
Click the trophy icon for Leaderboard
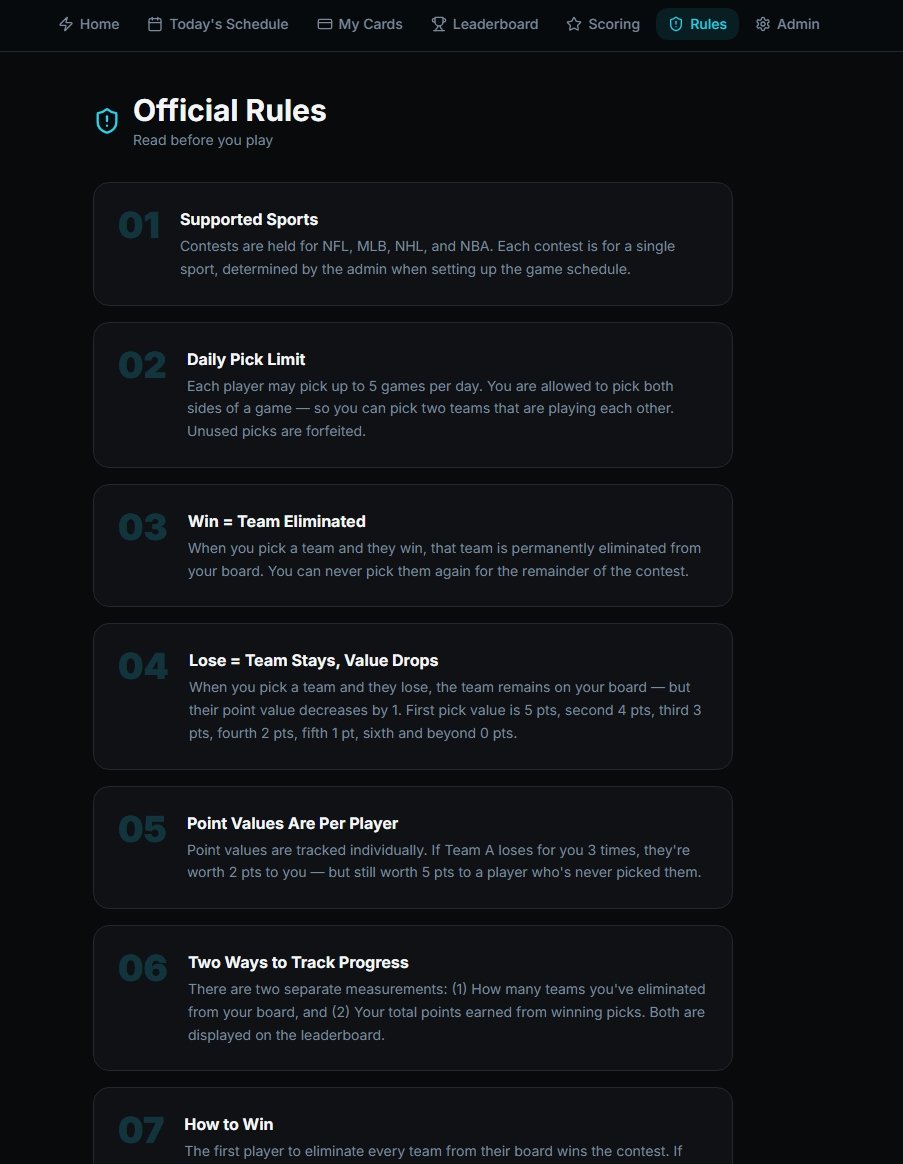439,24
